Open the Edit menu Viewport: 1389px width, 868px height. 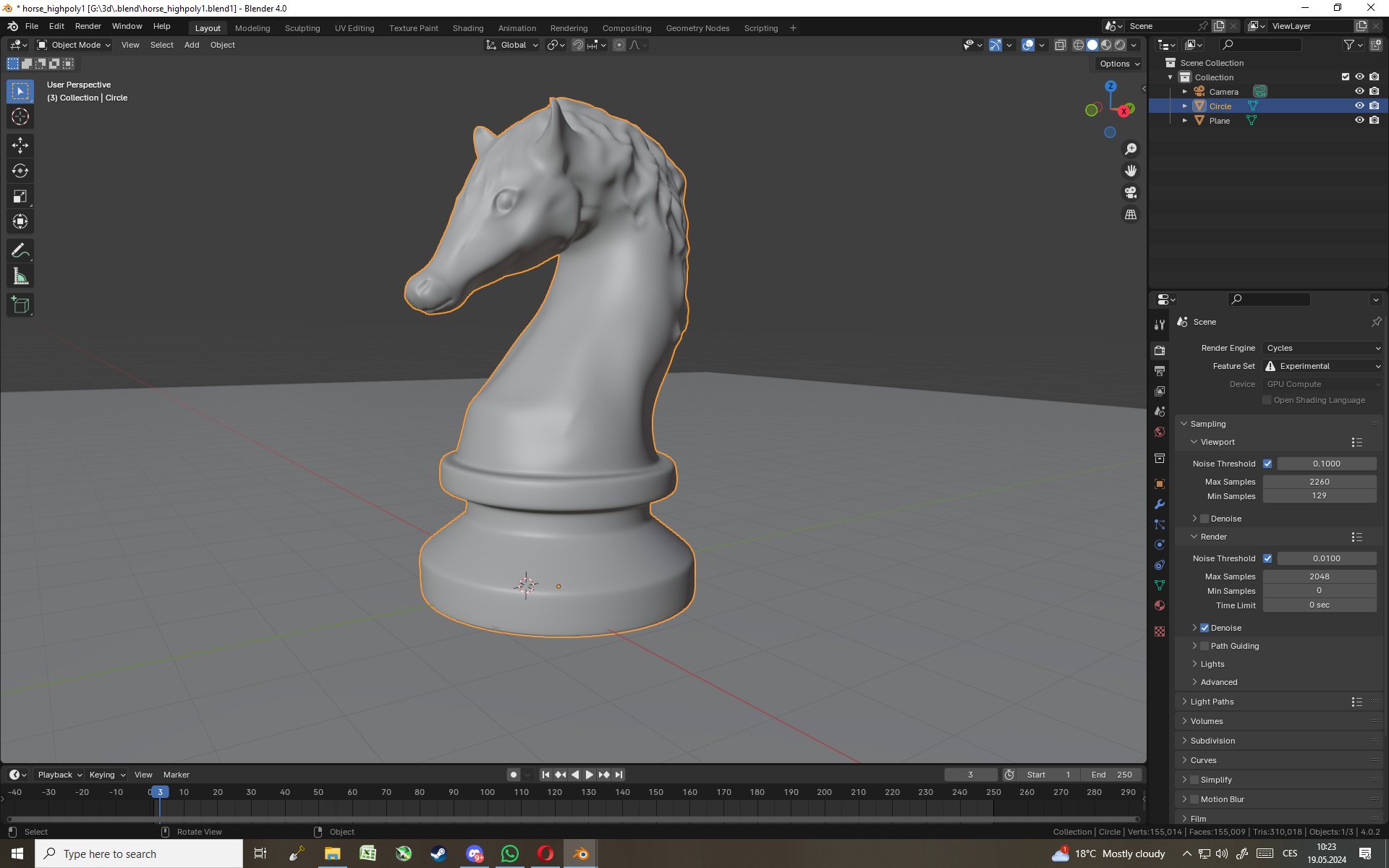pyautogui.click(x=56, y=26)
